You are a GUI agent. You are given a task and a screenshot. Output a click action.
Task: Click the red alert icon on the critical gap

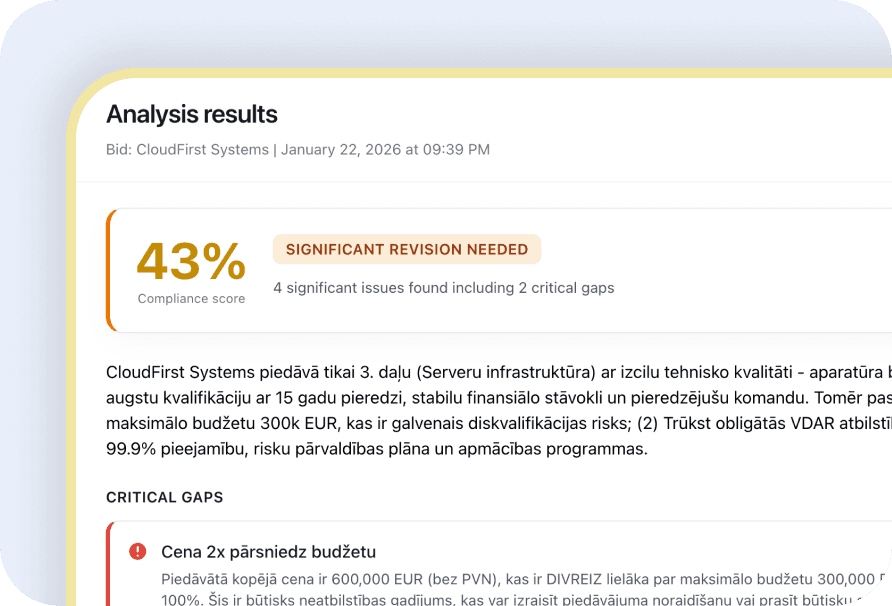137,552
